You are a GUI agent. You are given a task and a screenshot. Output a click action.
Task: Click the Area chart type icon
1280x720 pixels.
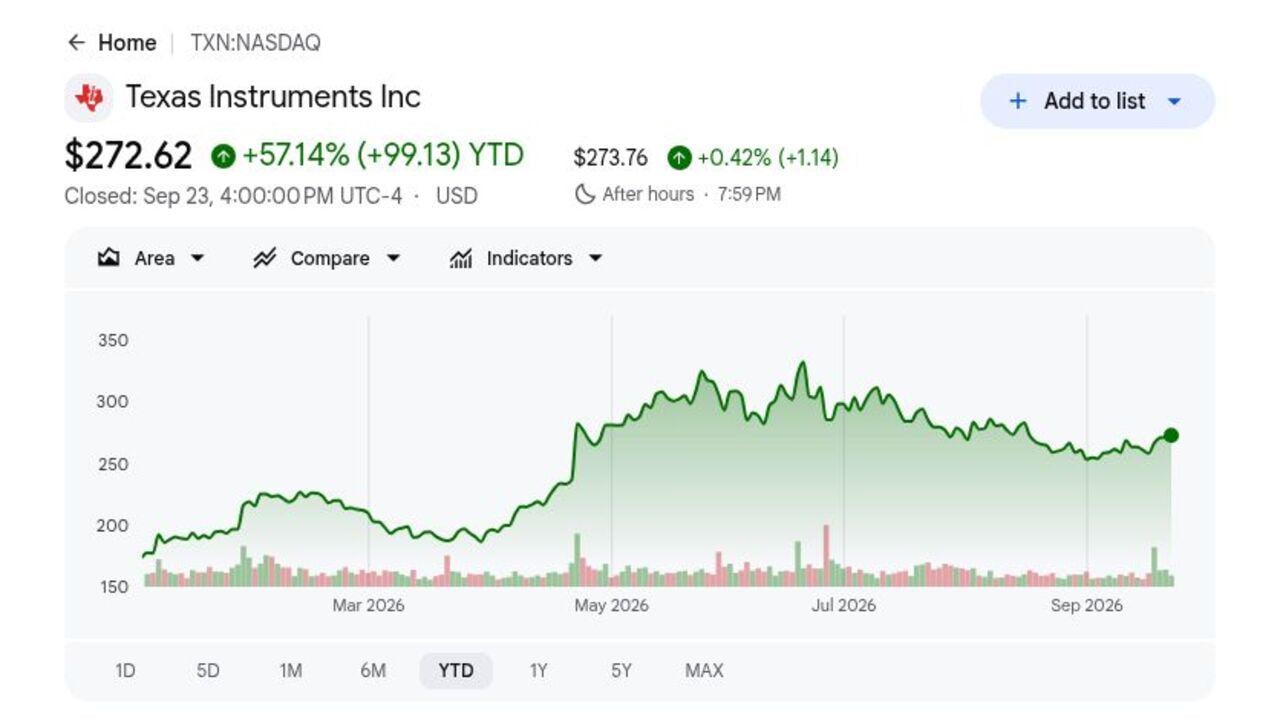(109, 258)
